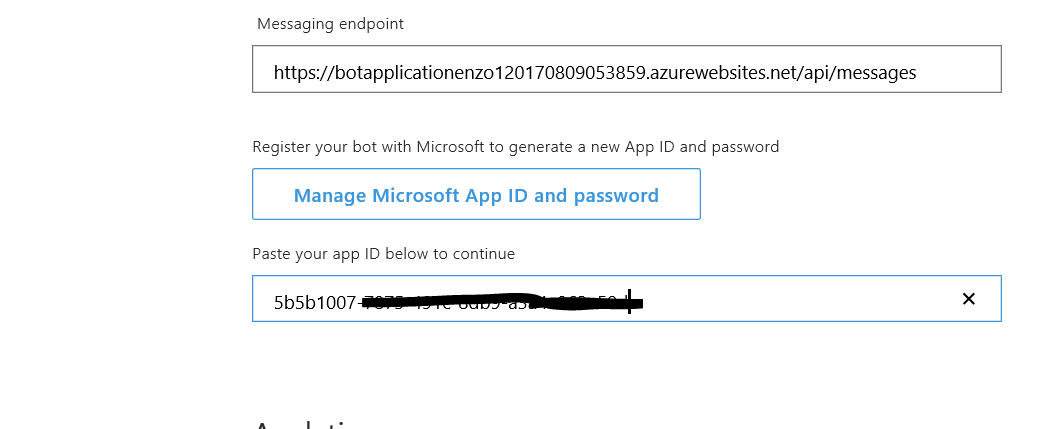The width and height of the screenshot is (1044, 429).
Task: Click the "Paste your app ID below" label
Action: tap(383, 254)
